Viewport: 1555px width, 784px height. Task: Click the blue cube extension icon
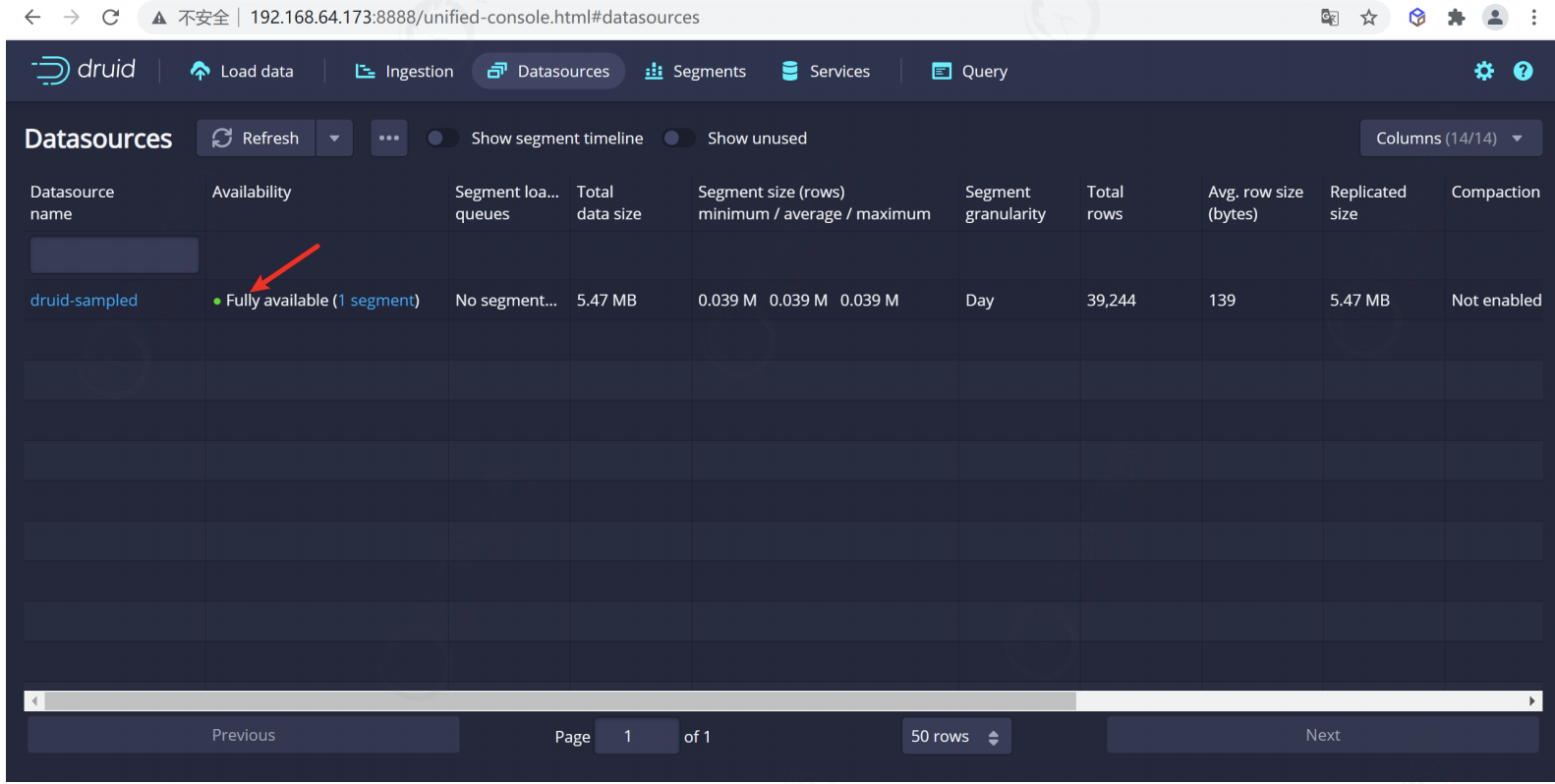[1417, 18]
